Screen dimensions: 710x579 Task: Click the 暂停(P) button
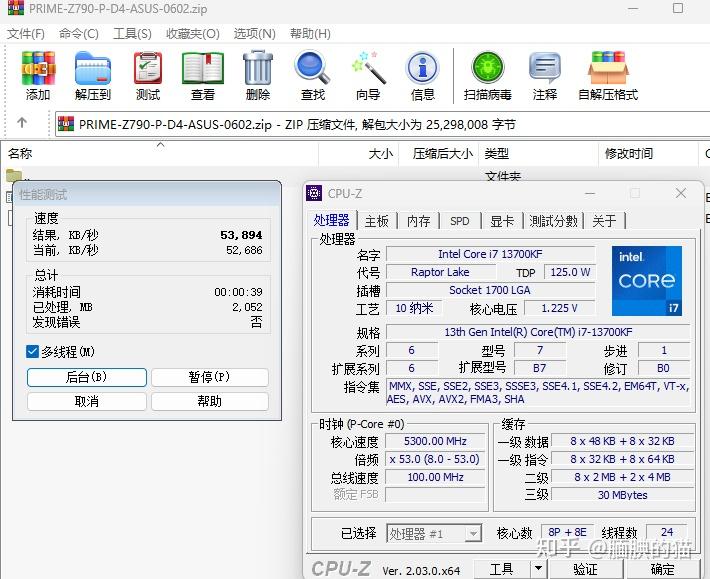(210, 377)
